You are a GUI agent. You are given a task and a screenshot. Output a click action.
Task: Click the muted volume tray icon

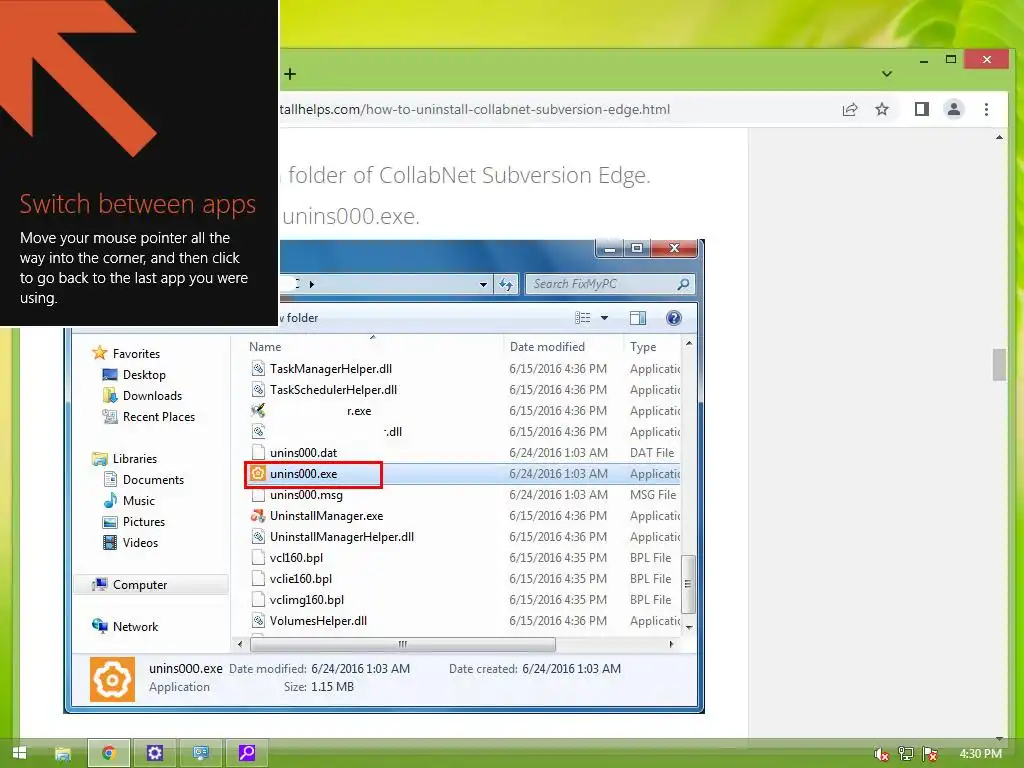[881, 754]
